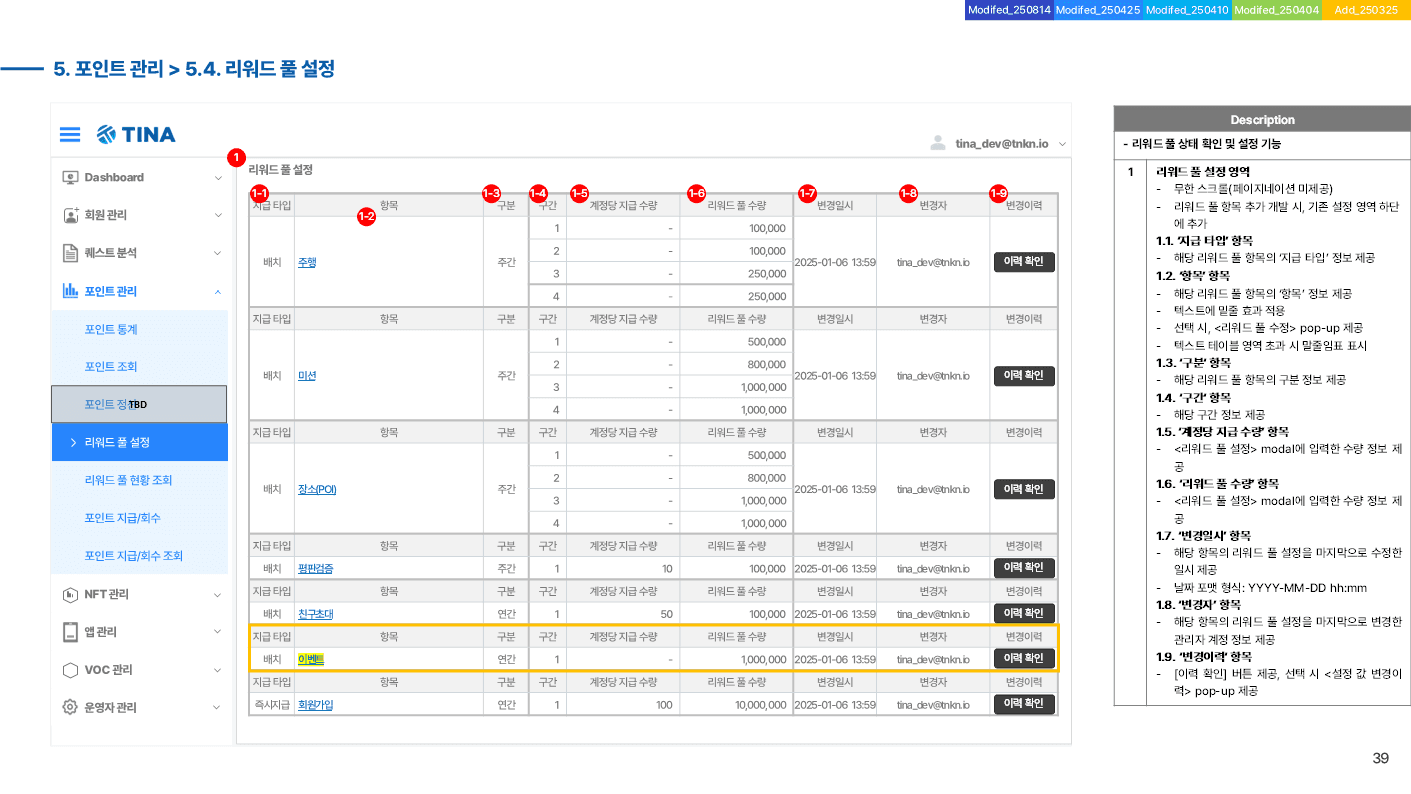The image size is (1411, 794).
Task: Click the 포인트 관리 bar chart icon
Action: point(70,291)
